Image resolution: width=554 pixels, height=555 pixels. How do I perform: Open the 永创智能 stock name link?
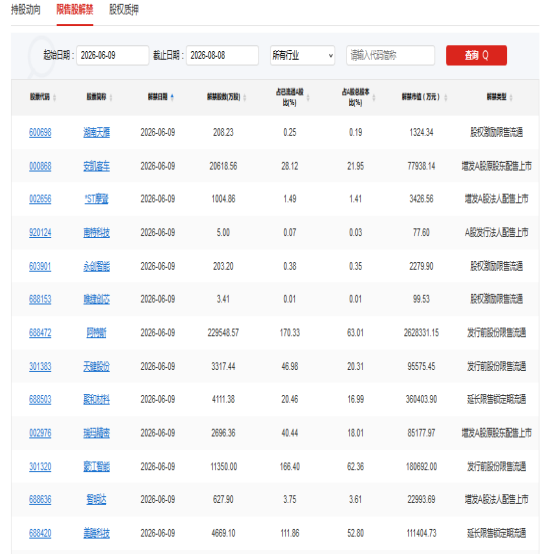click(97, 266)
